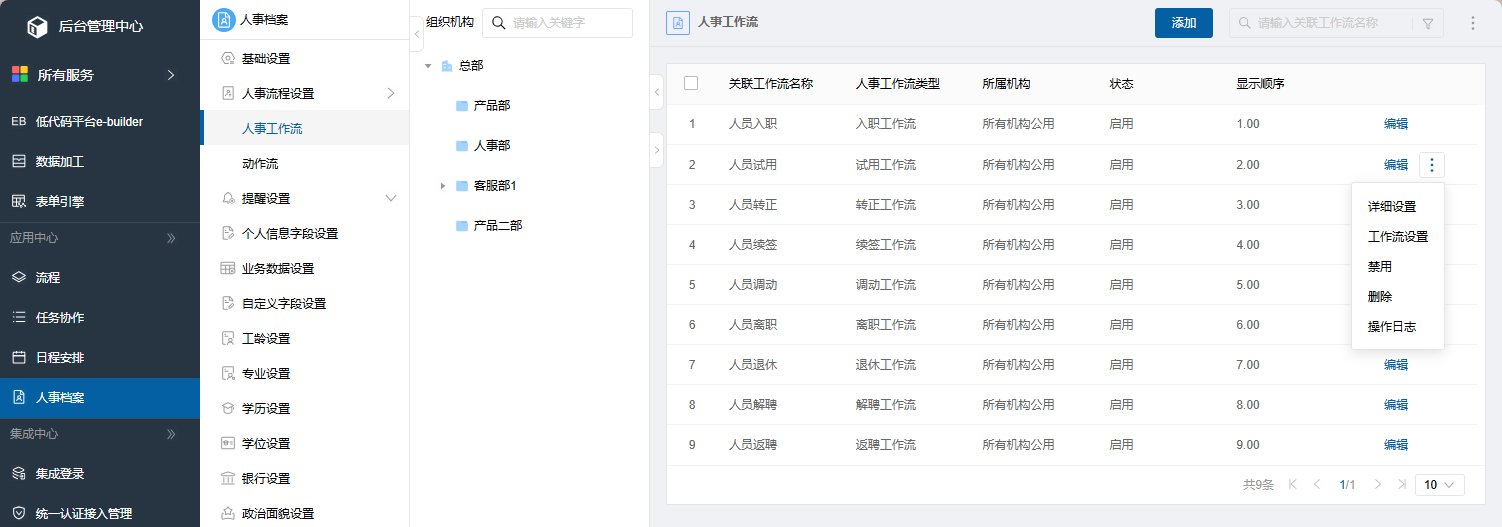Open 流程 from the left sidebar

click(47, 277)
